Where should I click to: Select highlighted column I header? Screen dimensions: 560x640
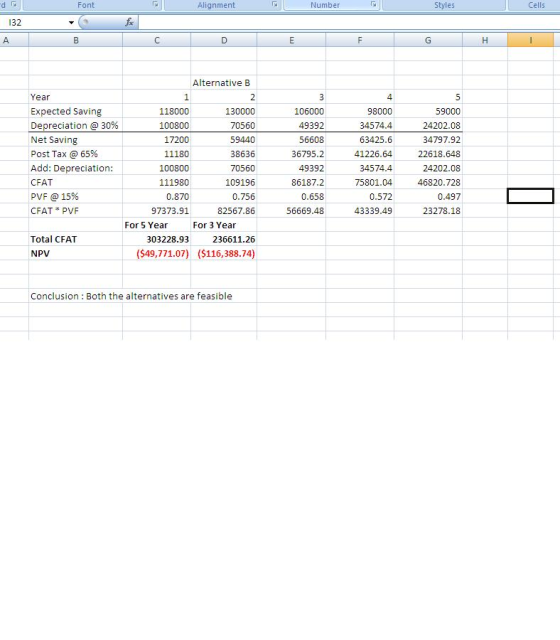tap(531, 40)
